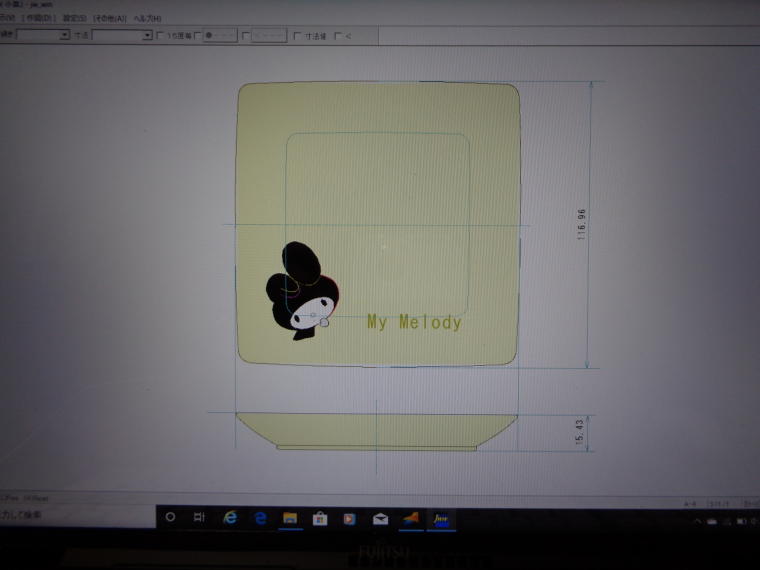Toggle the '<' checkbox at toolbar end
This screenshot has height=570, width=760.
(338, 36)
